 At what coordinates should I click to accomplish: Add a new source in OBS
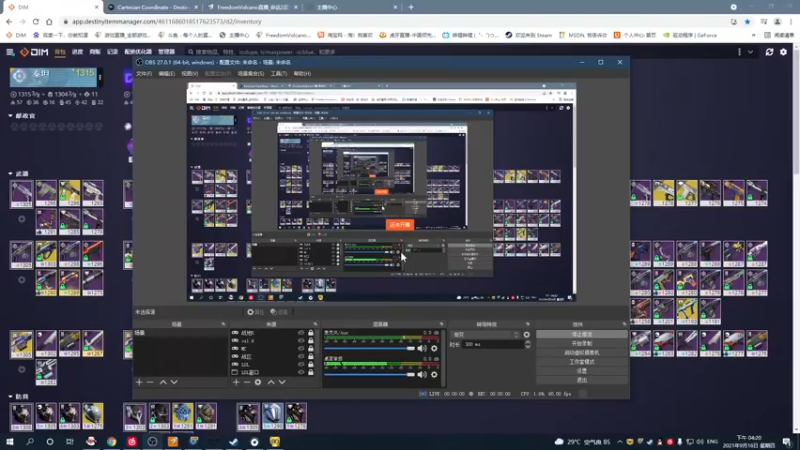click(236, 382)
